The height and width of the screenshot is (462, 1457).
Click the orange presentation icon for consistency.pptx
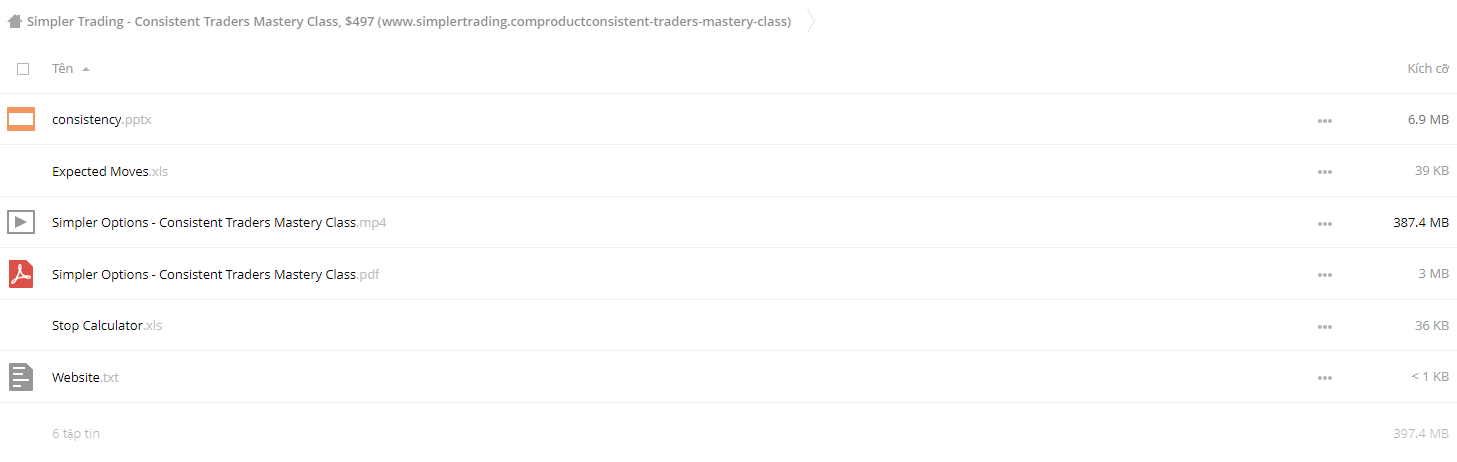tap(21, 119)
